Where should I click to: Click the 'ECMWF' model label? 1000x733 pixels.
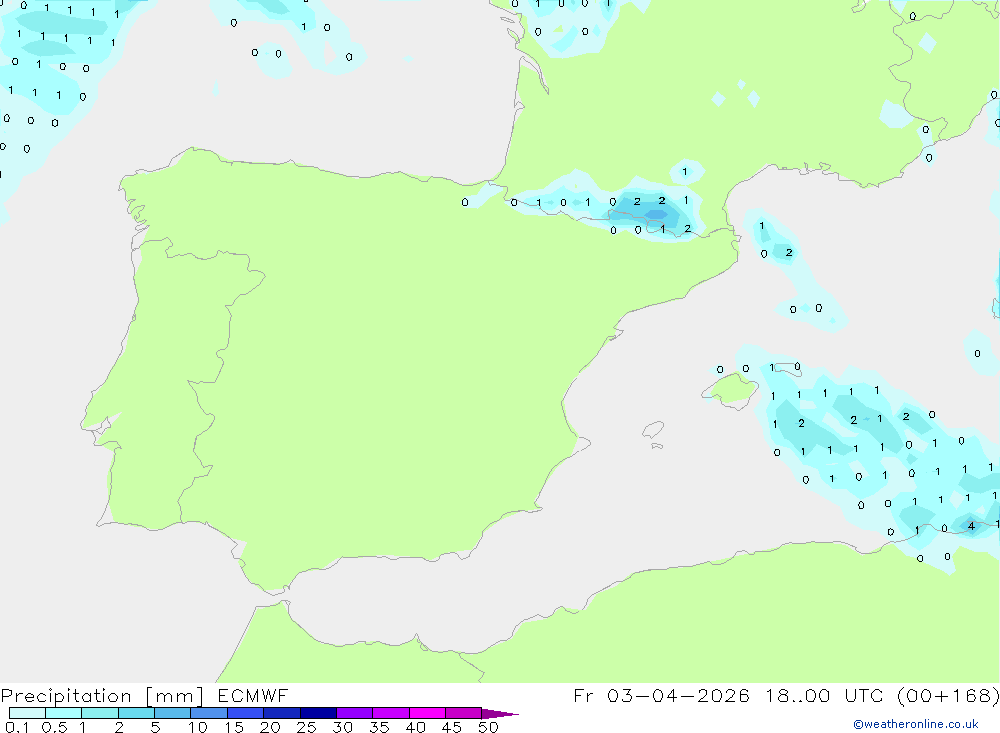click(x=253, y=695)
